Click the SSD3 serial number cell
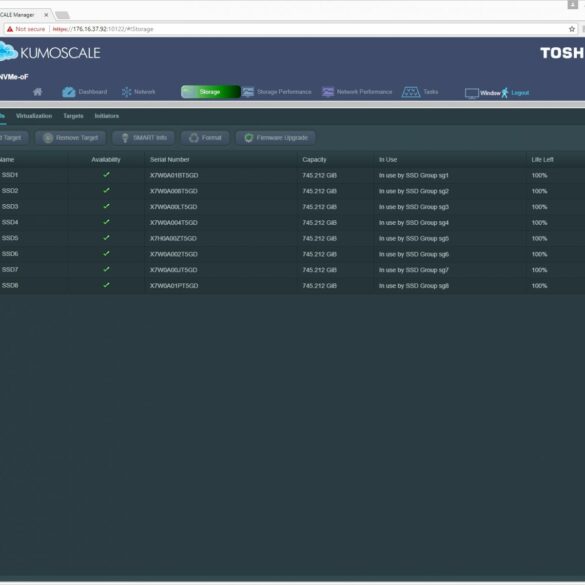 click(173, 207)
